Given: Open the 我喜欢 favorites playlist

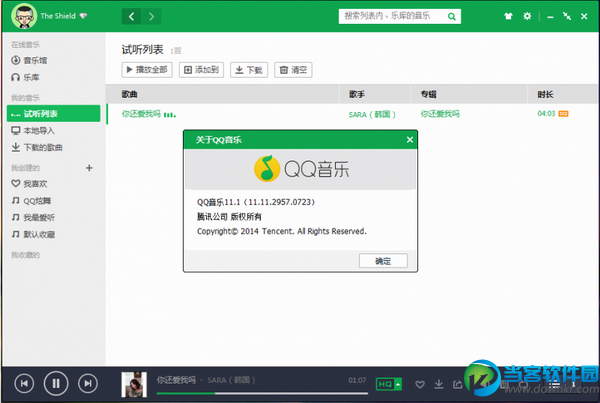Looking at the screenshot, I should [29, 184].
